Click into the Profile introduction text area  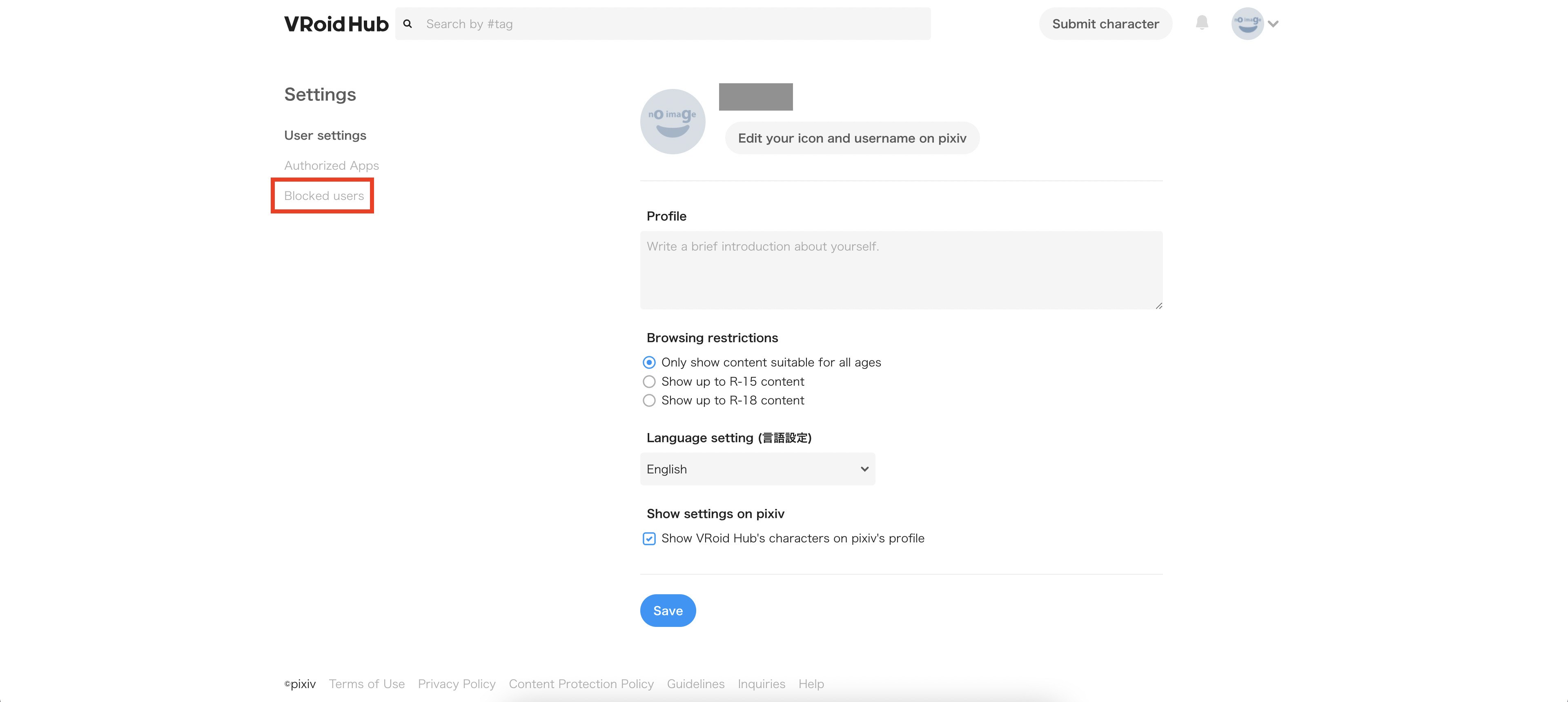click(x=901, y=270)
